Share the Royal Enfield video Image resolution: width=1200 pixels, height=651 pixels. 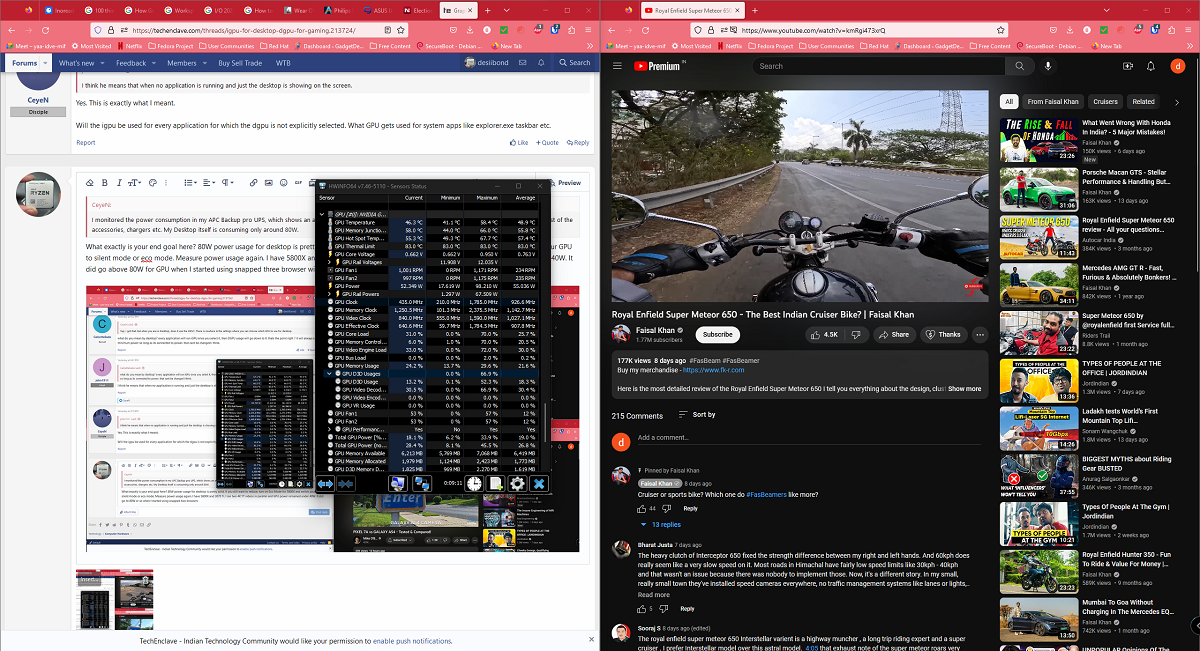(x=895, y=334)
